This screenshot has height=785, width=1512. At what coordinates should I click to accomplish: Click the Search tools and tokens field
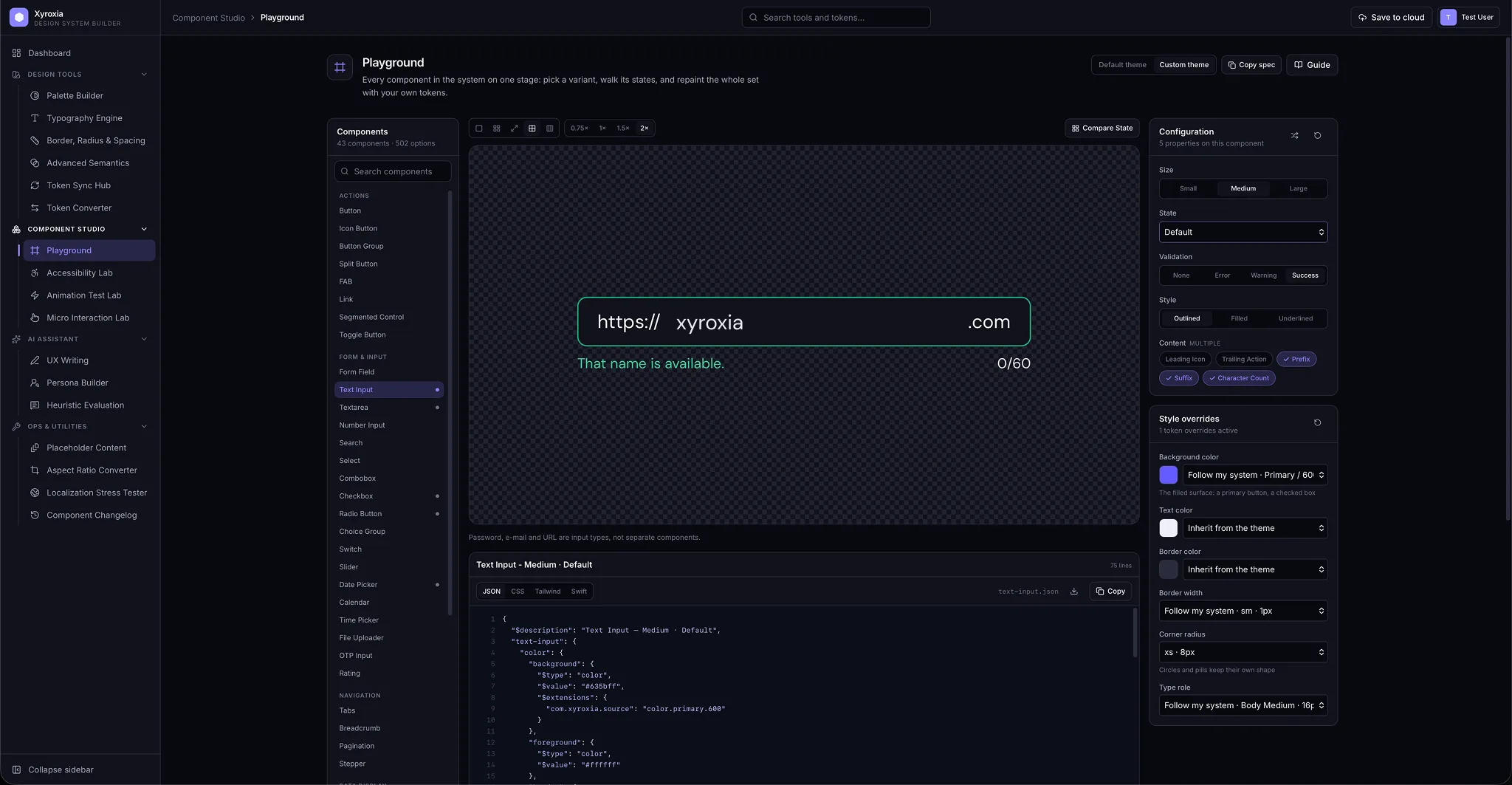pos(836,18)
